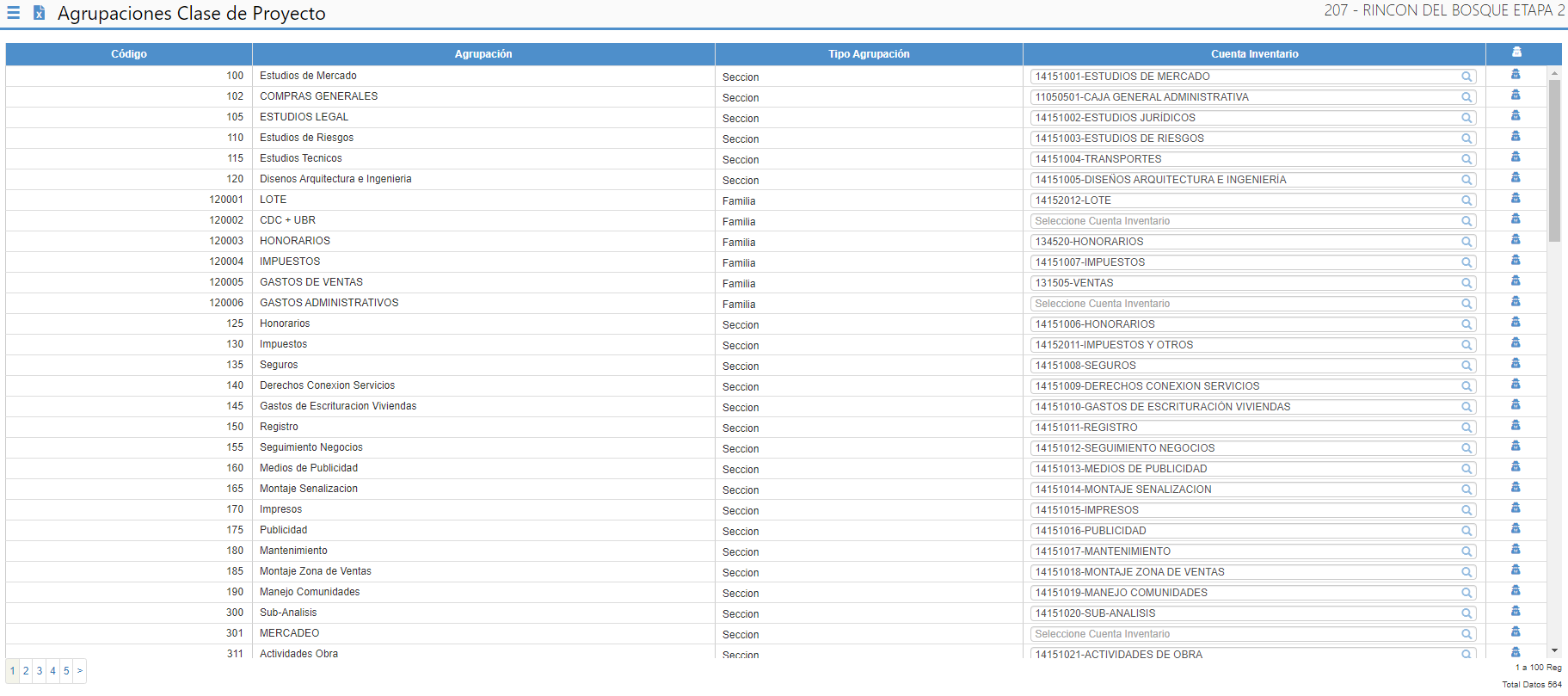Click account field 14151007-IMPUESTOS
Viewport: 1568px width, 696px height.
point(1253,262)
